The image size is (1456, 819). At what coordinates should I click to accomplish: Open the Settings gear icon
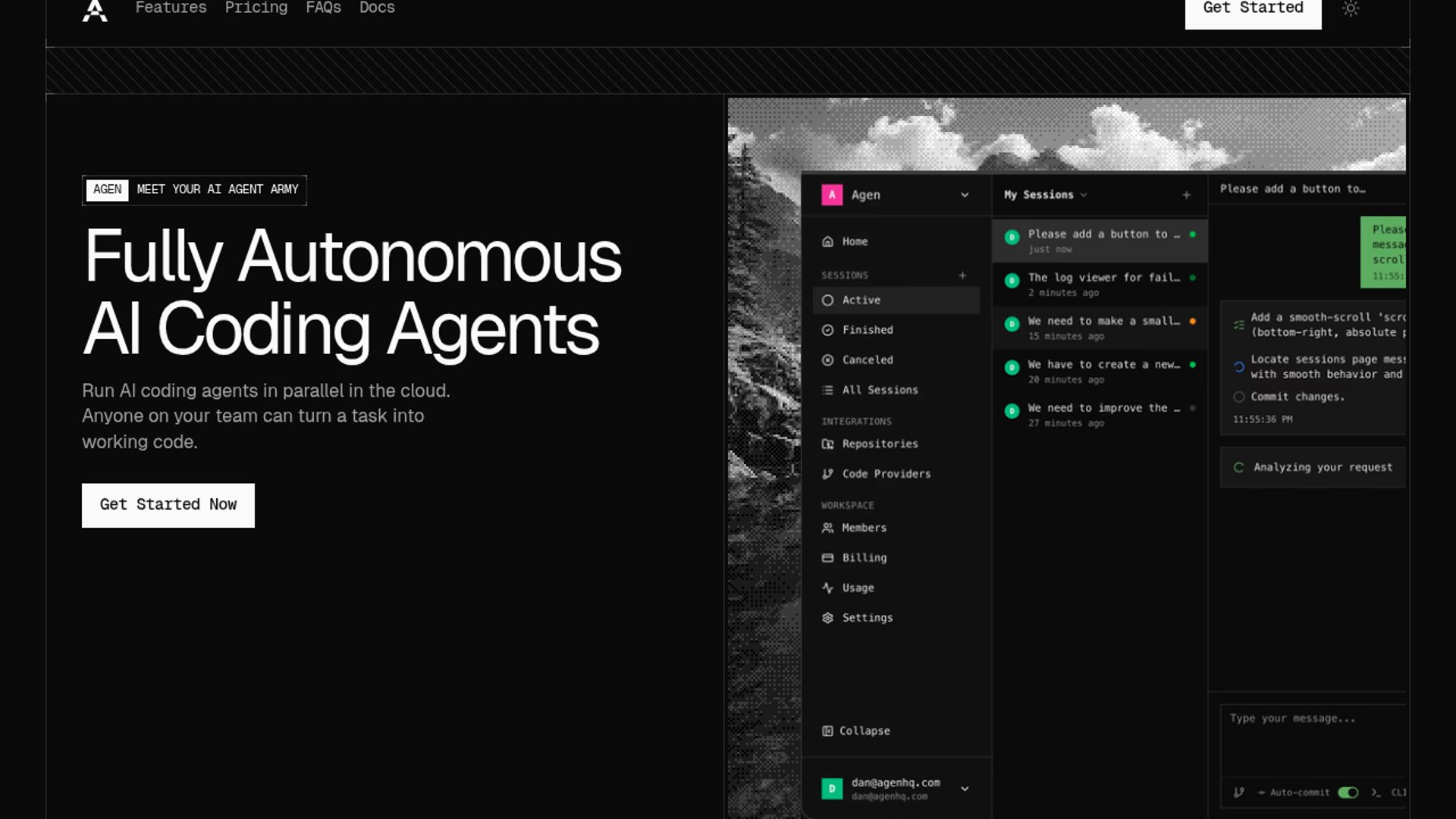coord(827,617)
